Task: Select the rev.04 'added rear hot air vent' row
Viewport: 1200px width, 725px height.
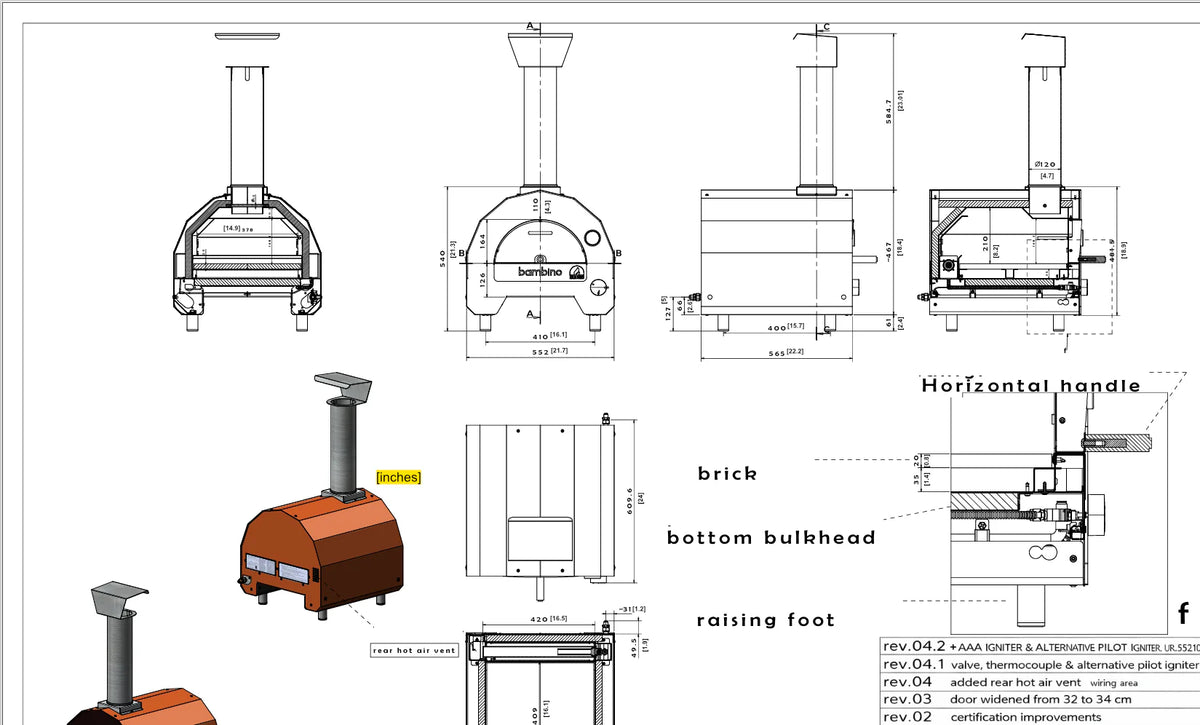Action: click(x=1040, y=682)
